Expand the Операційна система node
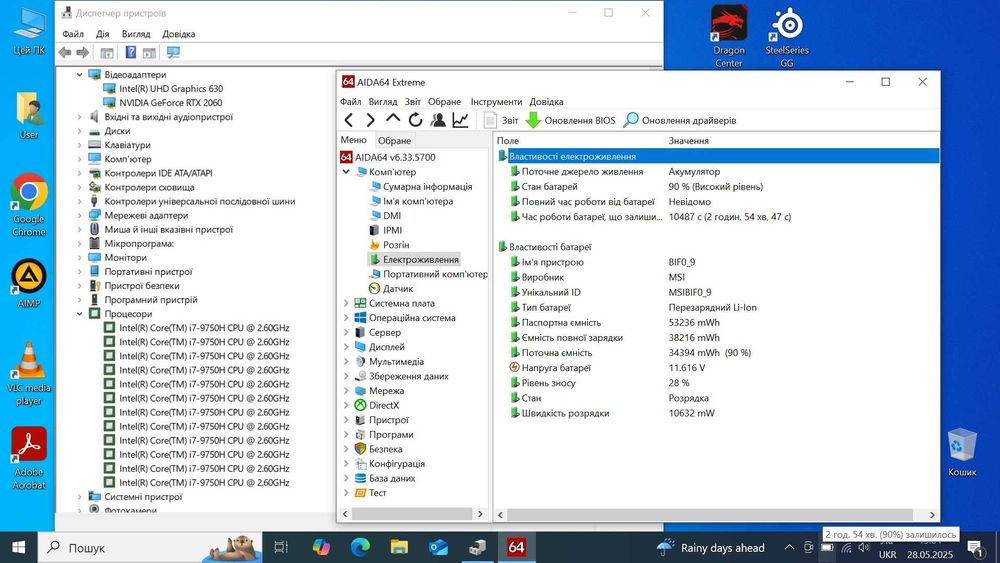This screenshot has height=563, width=1000. tap(346, 318)
